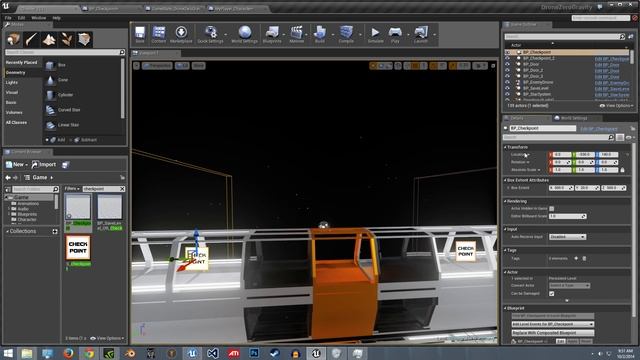Open the Help menu
640x360 pixels.
point(56,18)
